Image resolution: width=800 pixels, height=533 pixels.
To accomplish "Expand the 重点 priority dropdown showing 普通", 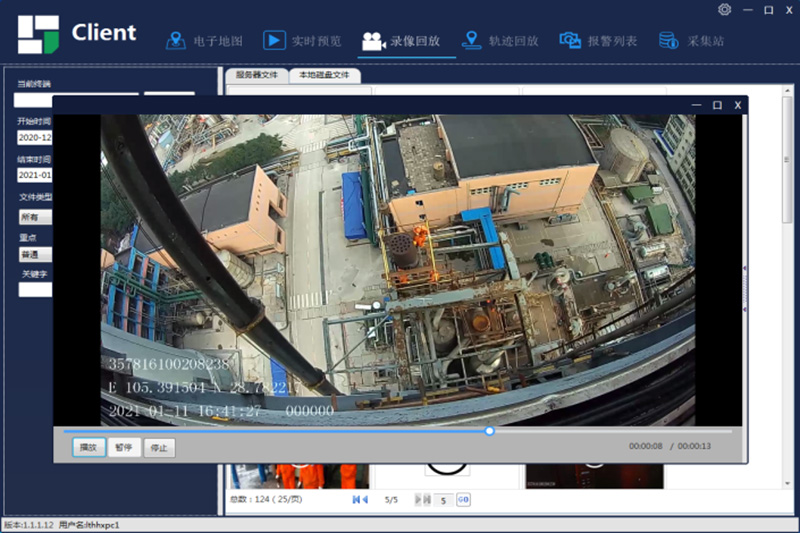I will (35, 254).
